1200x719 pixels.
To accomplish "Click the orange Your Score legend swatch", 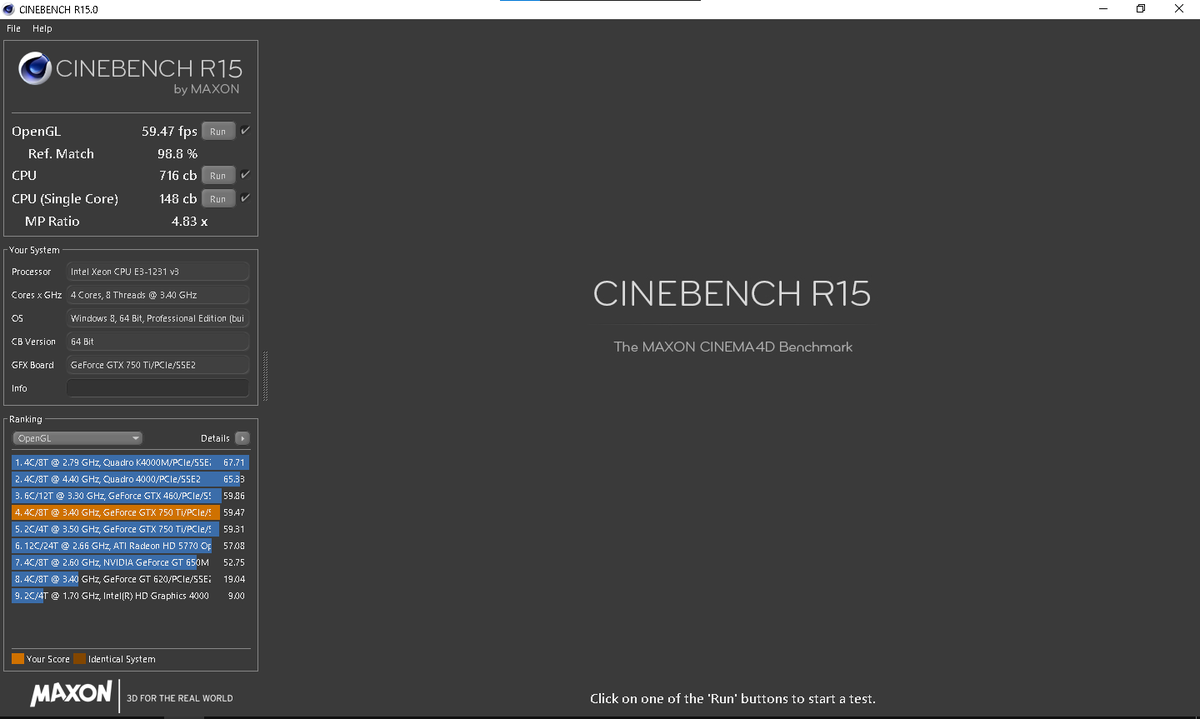I will (x=18, y=659).
